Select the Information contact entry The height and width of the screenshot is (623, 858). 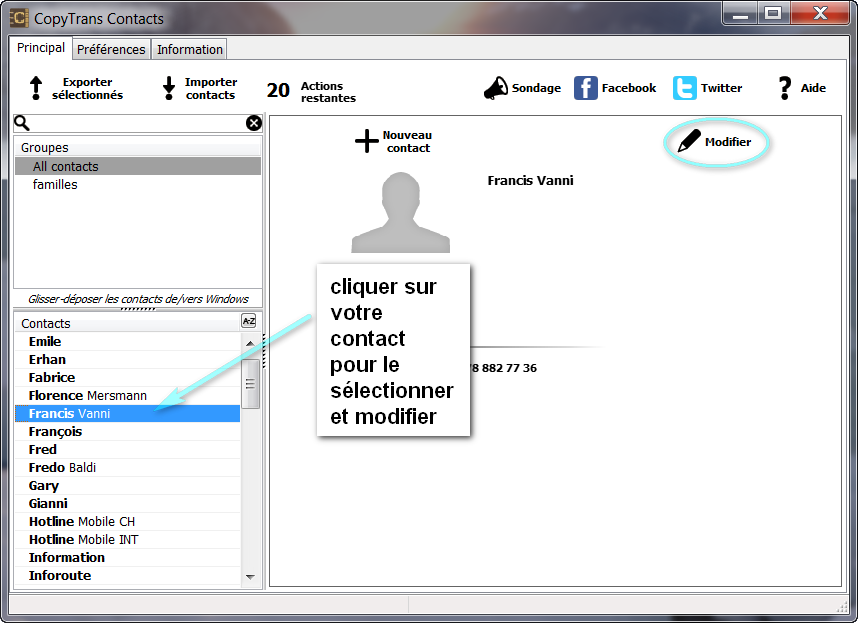pyautogui.click(x=127, y=557)
